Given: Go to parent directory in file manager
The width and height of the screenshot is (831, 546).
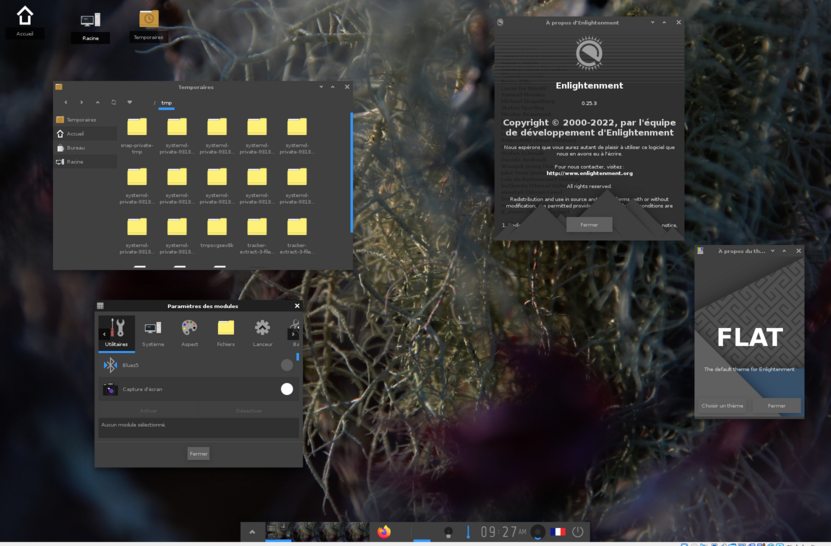Looking at the screenshot, I should pyautogui.click(x=98, y=102).
